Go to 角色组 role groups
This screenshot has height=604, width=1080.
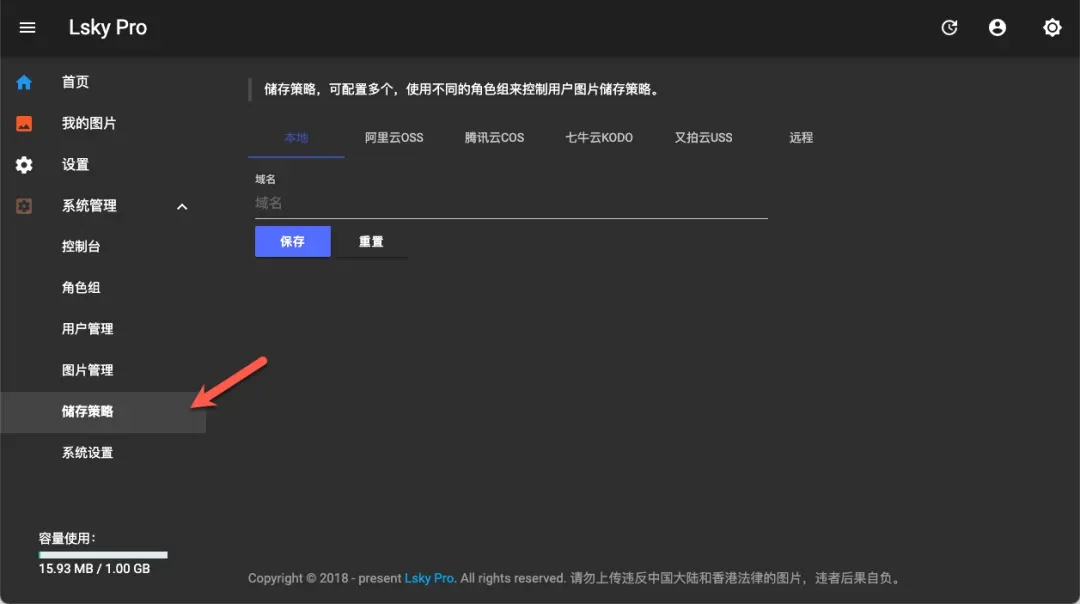point(81,288)
